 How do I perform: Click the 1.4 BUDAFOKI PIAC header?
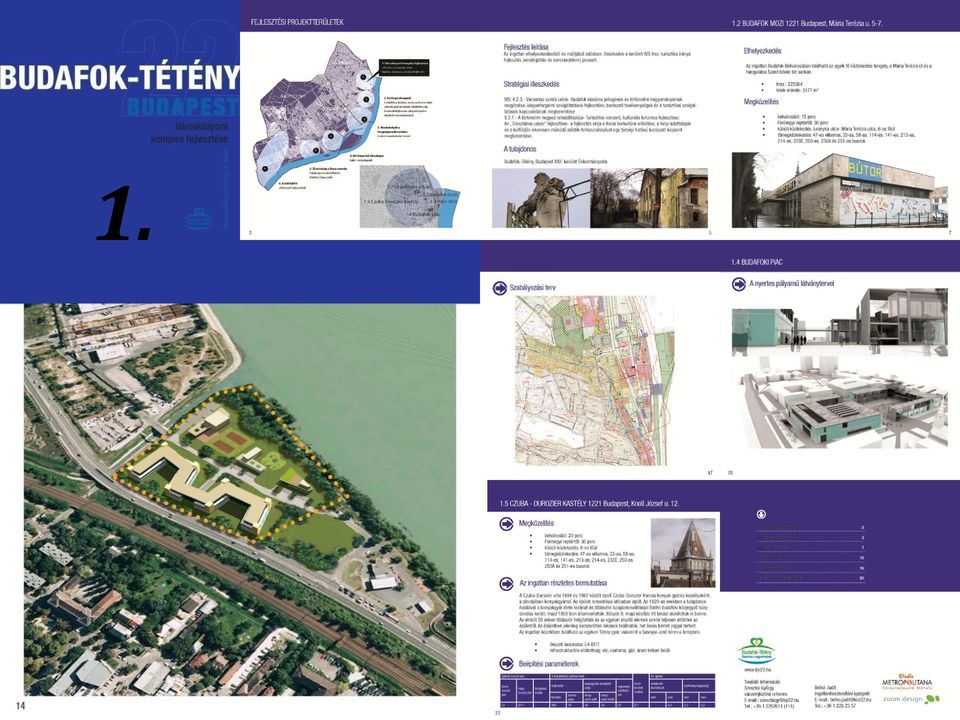(757, 262)
